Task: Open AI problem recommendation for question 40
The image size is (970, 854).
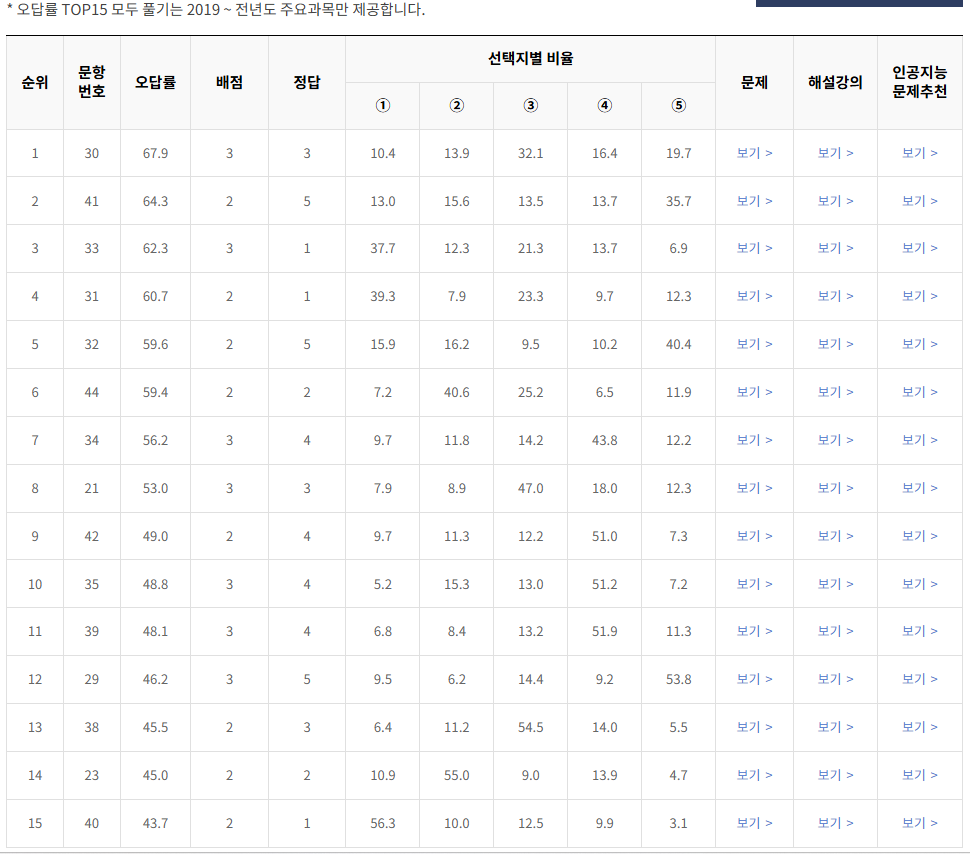Action: click(919, 823)
